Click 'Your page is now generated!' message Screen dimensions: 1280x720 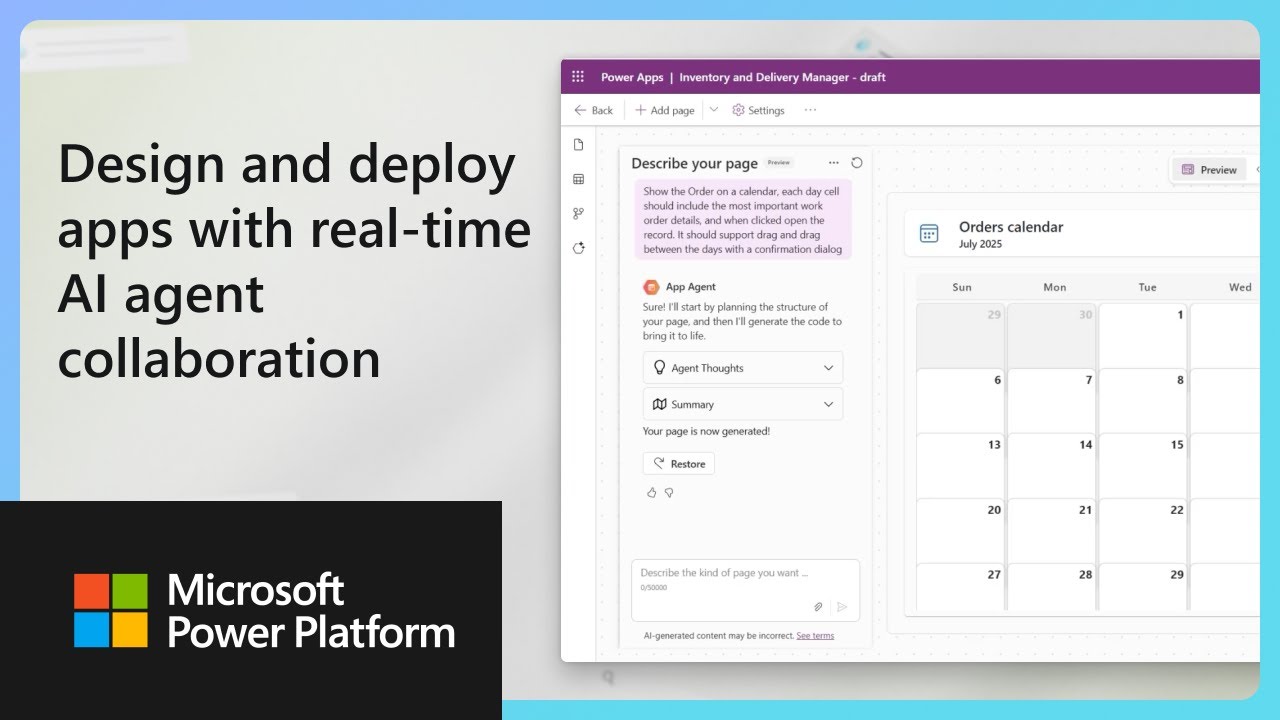tap(706, 432)
